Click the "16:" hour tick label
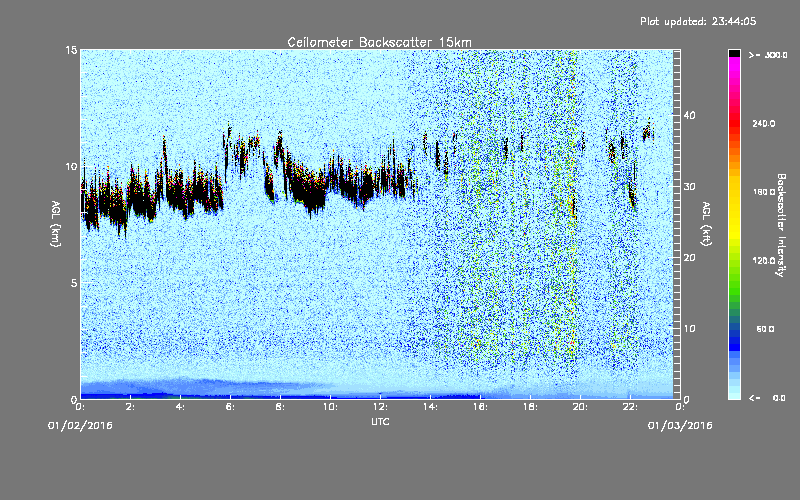Viewport: 800px width, 500px height. click(480, 407)
